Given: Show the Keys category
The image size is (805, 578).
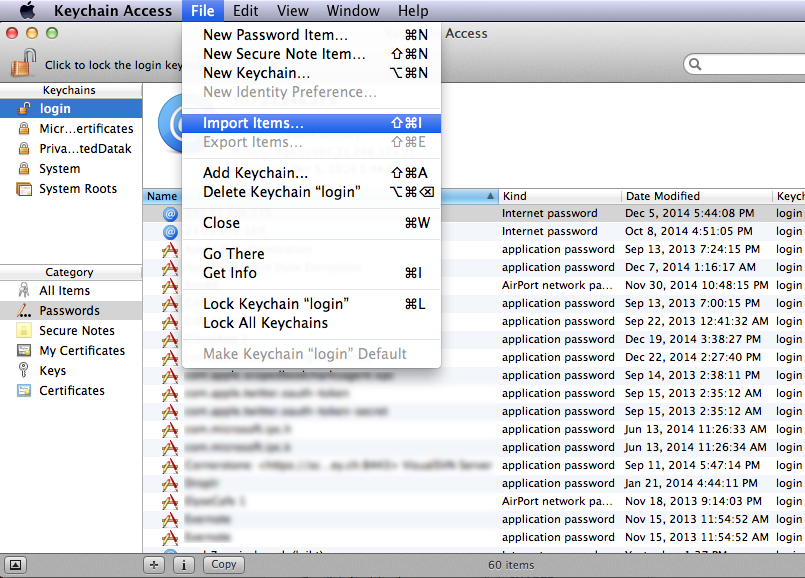Looking at the screenshot, I should [x=71, y=371].
